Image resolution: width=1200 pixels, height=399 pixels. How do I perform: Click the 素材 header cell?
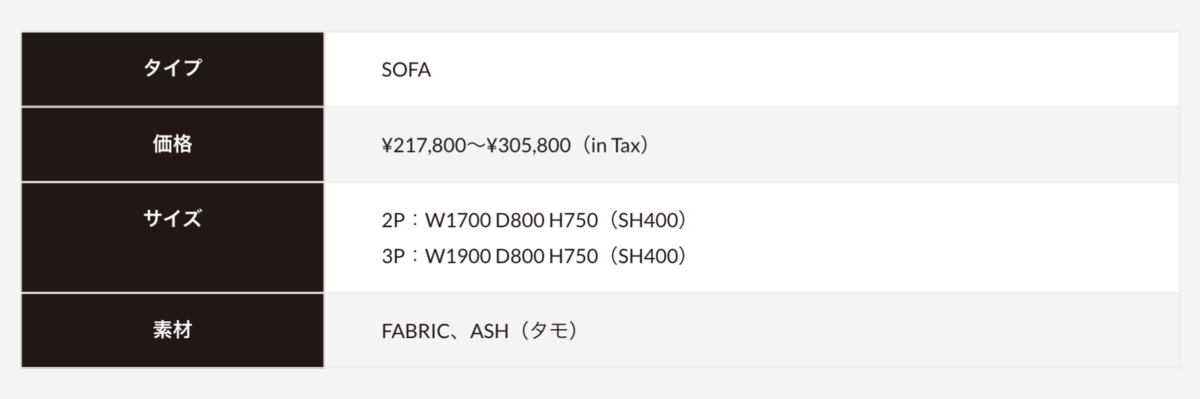[x=172, y=330]
